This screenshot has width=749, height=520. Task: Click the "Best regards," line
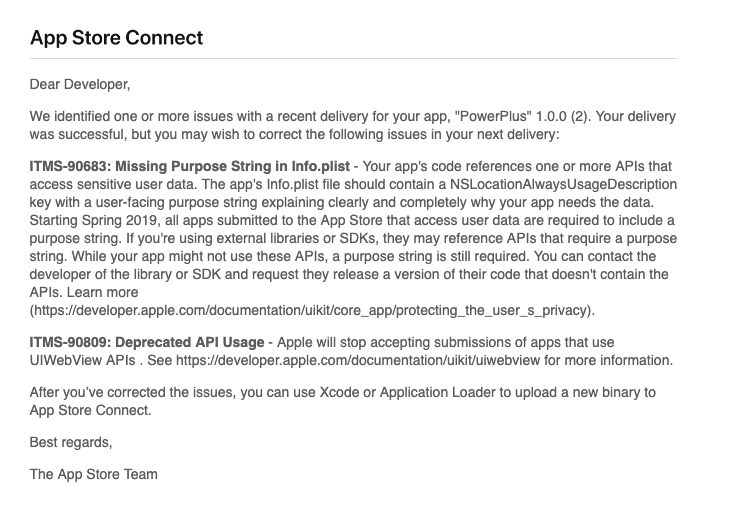tap(71, 443)
